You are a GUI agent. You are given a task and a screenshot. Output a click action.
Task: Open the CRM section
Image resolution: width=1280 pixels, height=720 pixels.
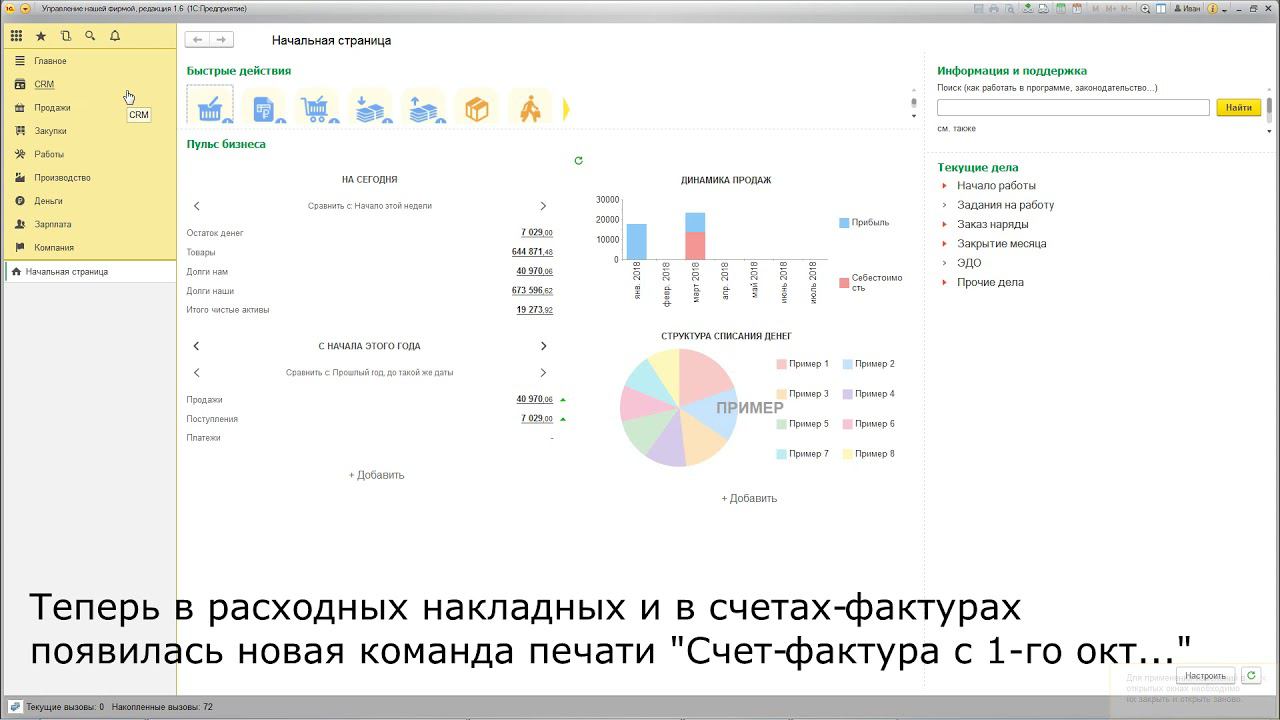coord(90,84)
